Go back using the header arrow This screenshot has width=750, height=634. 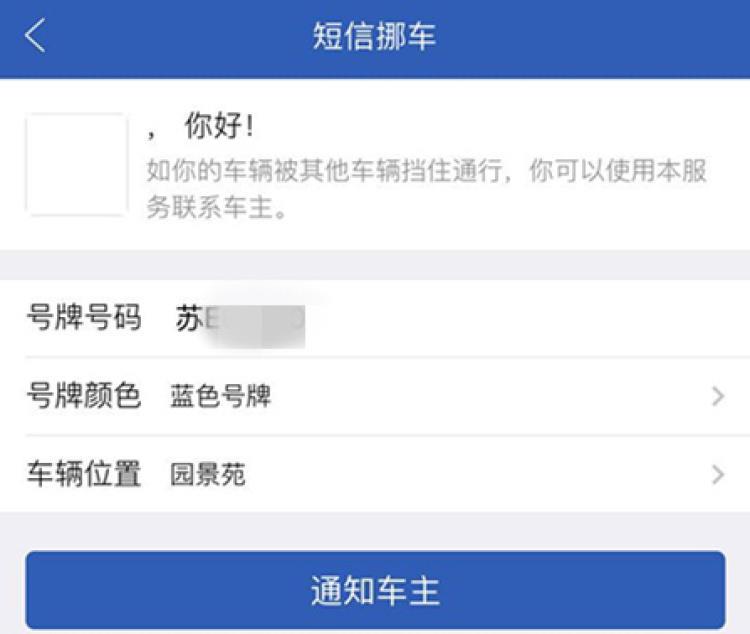(x=35, y=35)
